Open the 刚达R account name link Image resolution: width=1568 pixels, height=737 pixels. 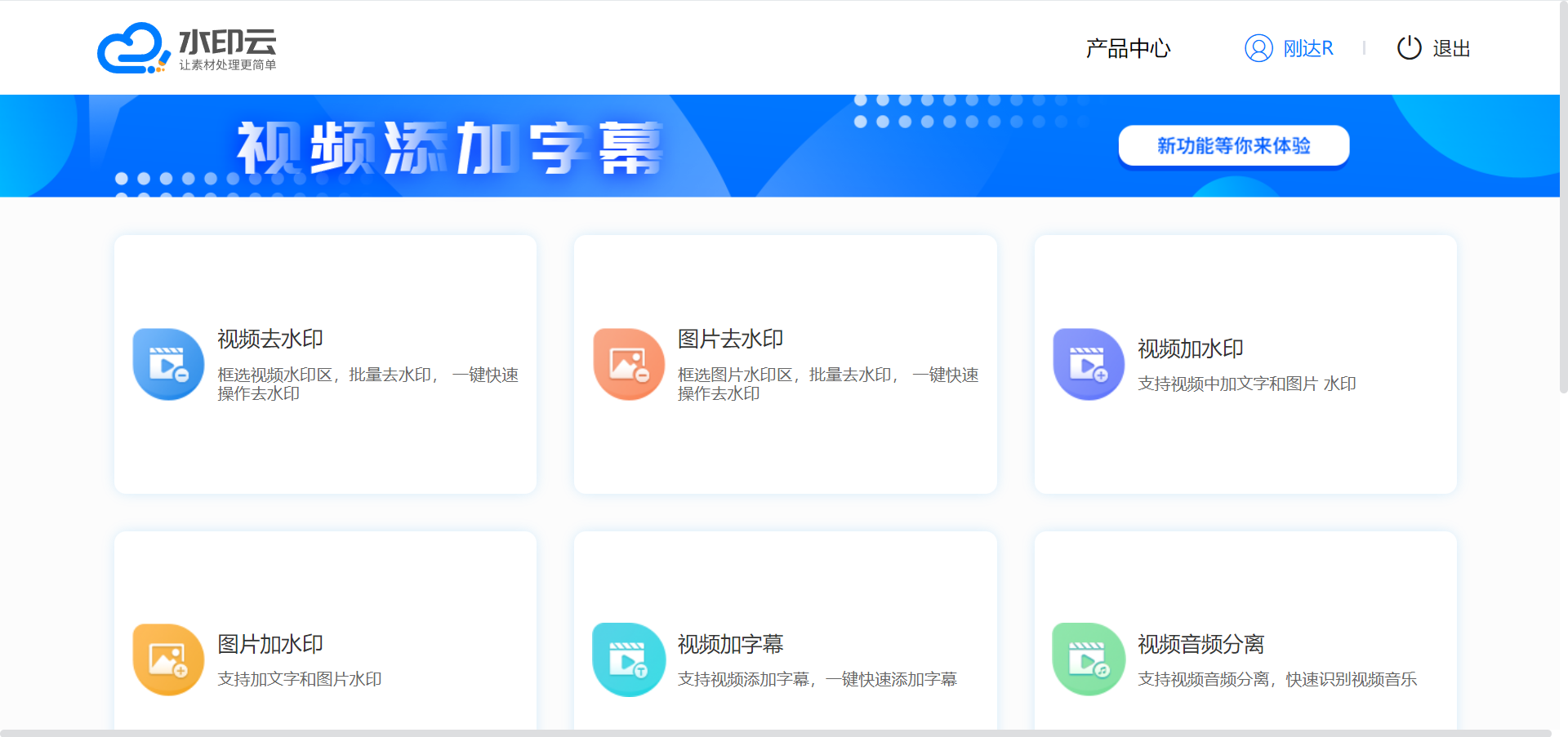pyautogui.click(x=1308, y=48)
